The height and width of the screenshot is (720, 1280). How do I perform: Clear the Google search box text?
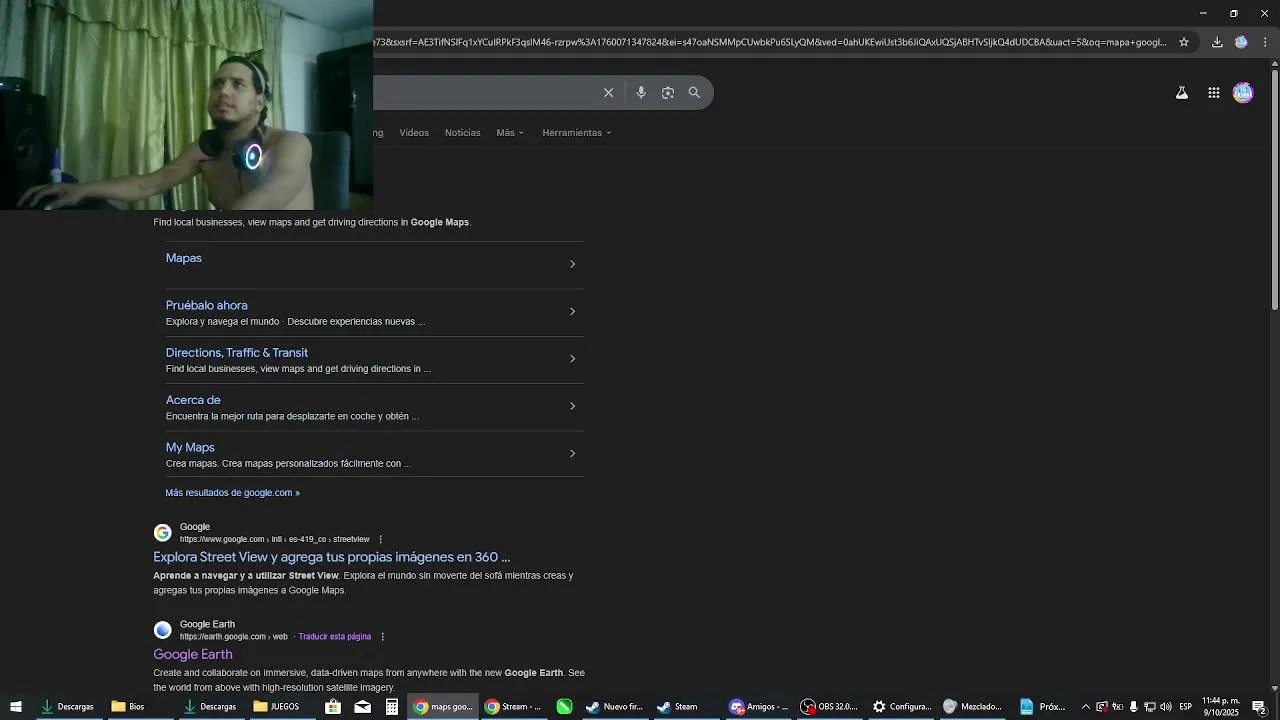tap(608, 93)
